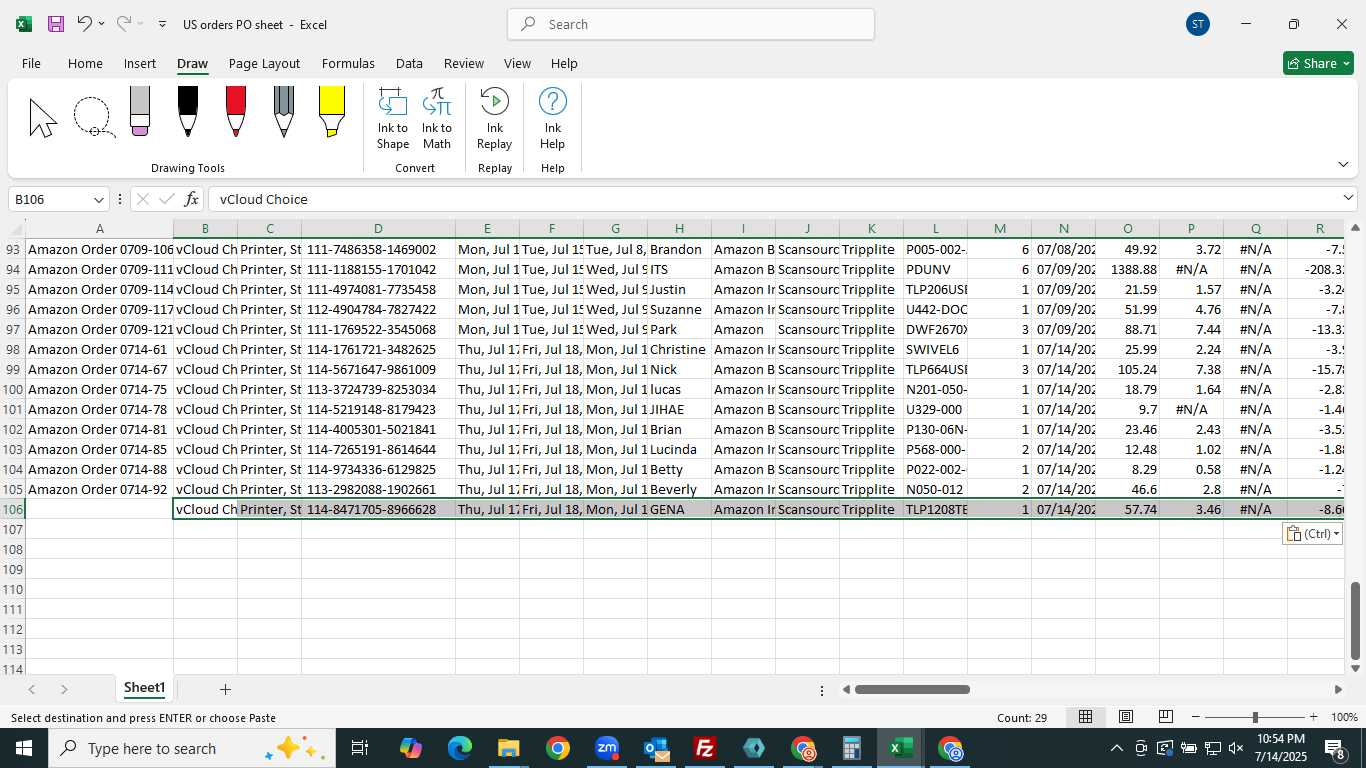Expand the Name Box dropdown arrow
Viewport: 1366px width, 768px height.
(x=98, y=199)
